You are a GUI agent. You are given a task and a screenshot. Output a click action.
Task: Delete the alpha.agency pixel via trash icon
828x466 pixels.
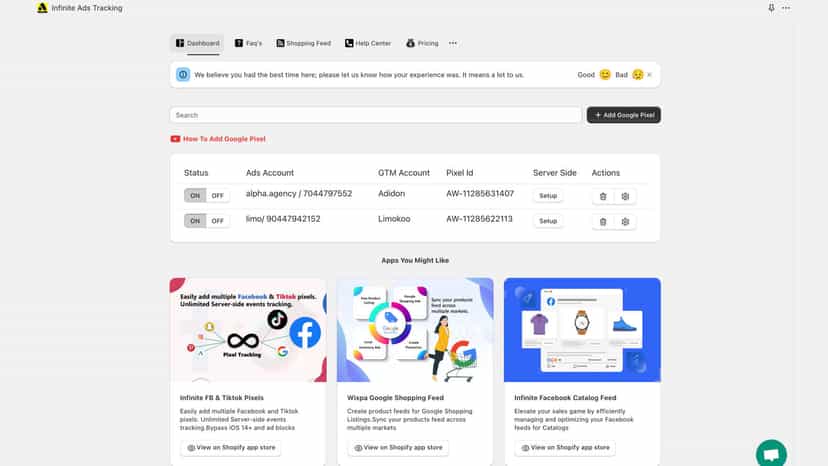(603, 197)
